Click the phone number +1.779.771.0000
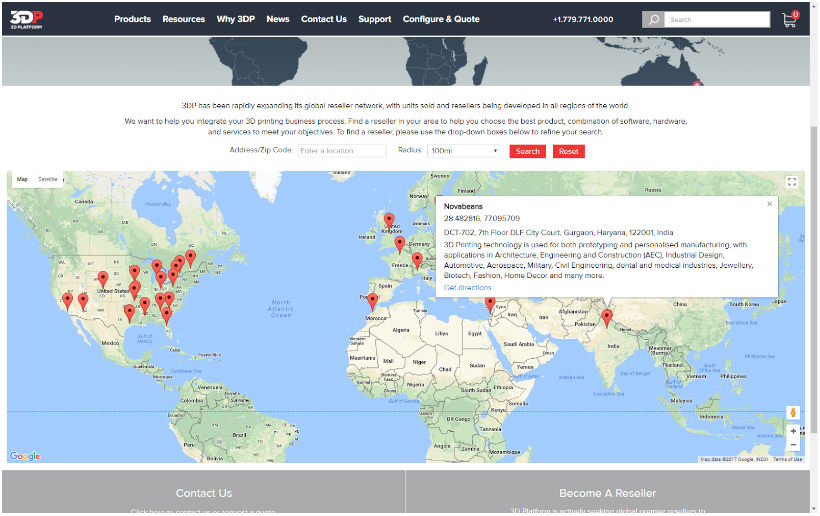The image size is (820, 516). (x=583, y=19)
